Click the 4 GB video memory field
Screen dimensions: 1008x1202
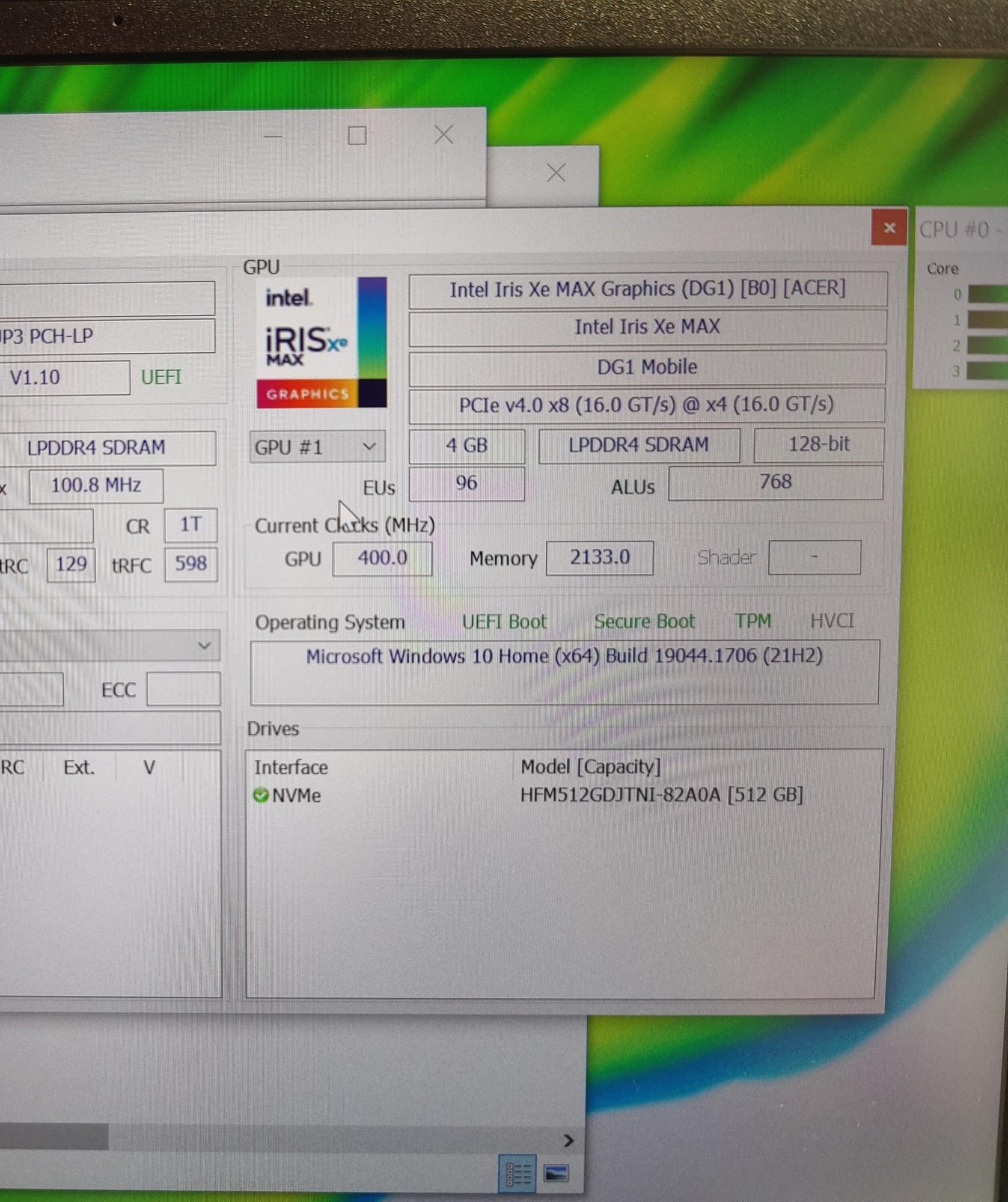click(x=467, y=445)
